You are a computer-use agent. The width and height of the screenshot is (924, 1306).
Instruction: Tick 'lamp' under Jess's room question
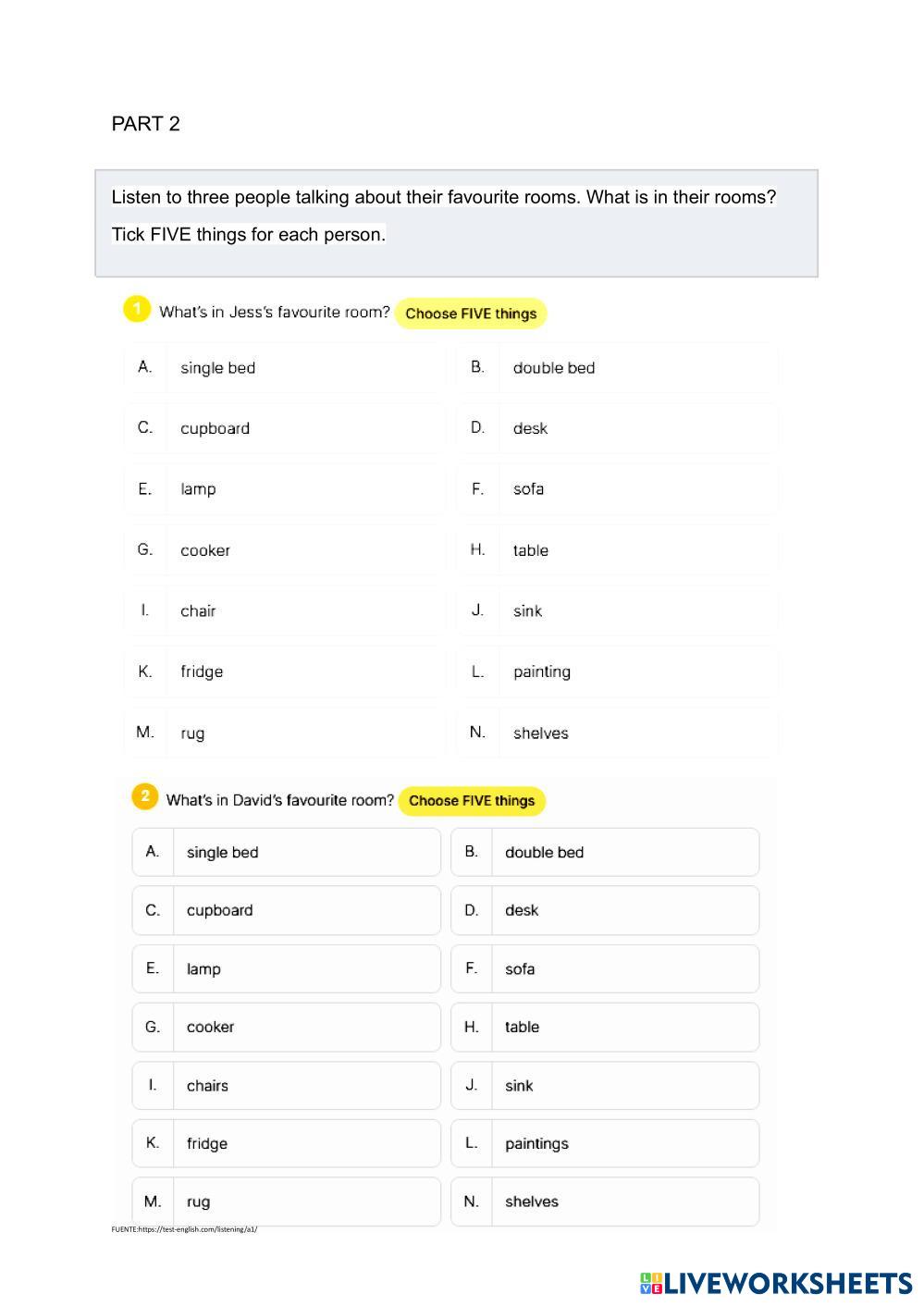[x=284, y=489]
